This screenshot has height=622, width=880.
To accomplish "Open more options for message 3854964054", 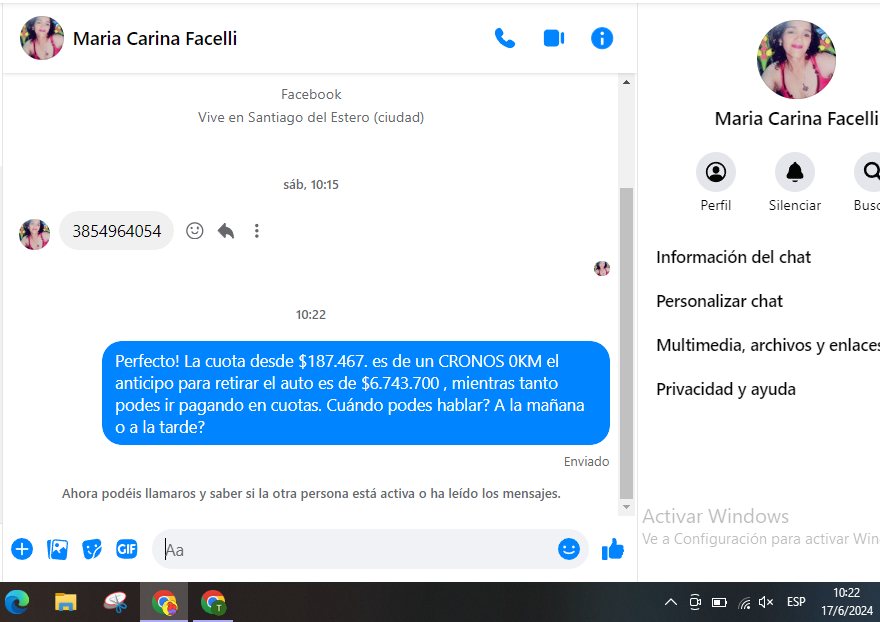I will (256, 231).
